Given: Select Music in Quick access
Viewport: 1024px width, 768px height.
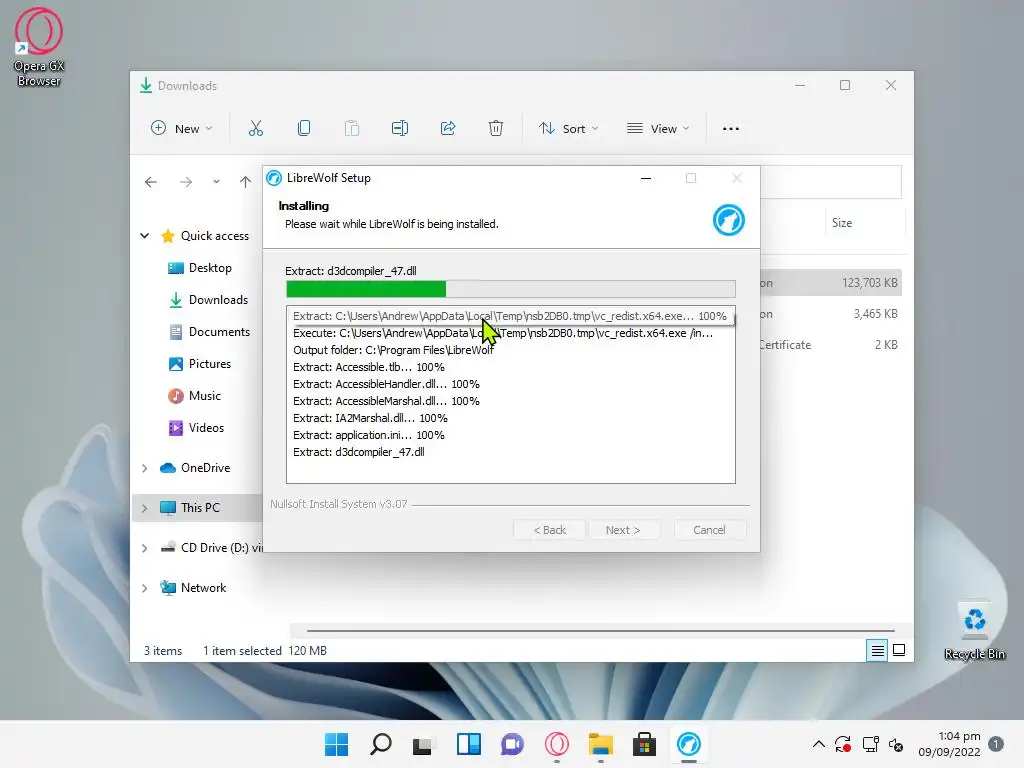Looking at the screenshot, I should point(195,396).
